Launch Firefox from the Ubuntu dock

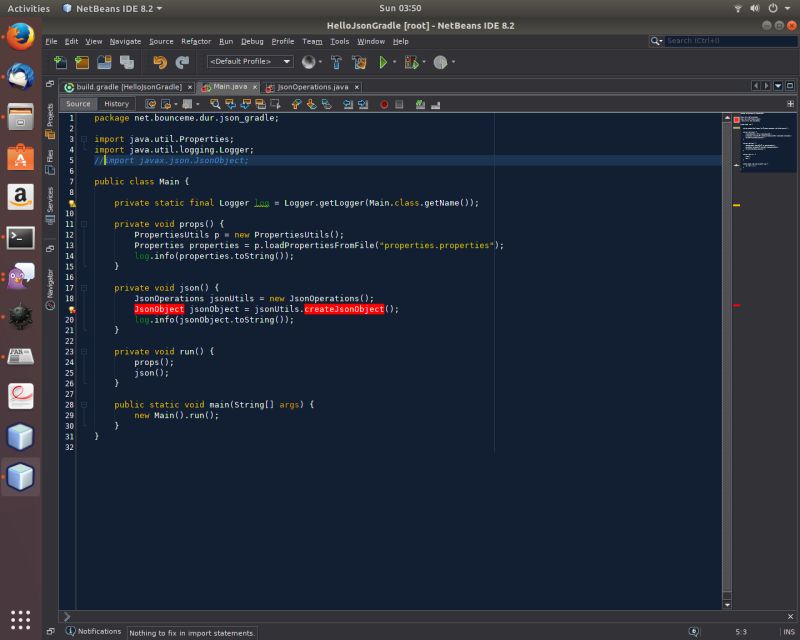20,37
